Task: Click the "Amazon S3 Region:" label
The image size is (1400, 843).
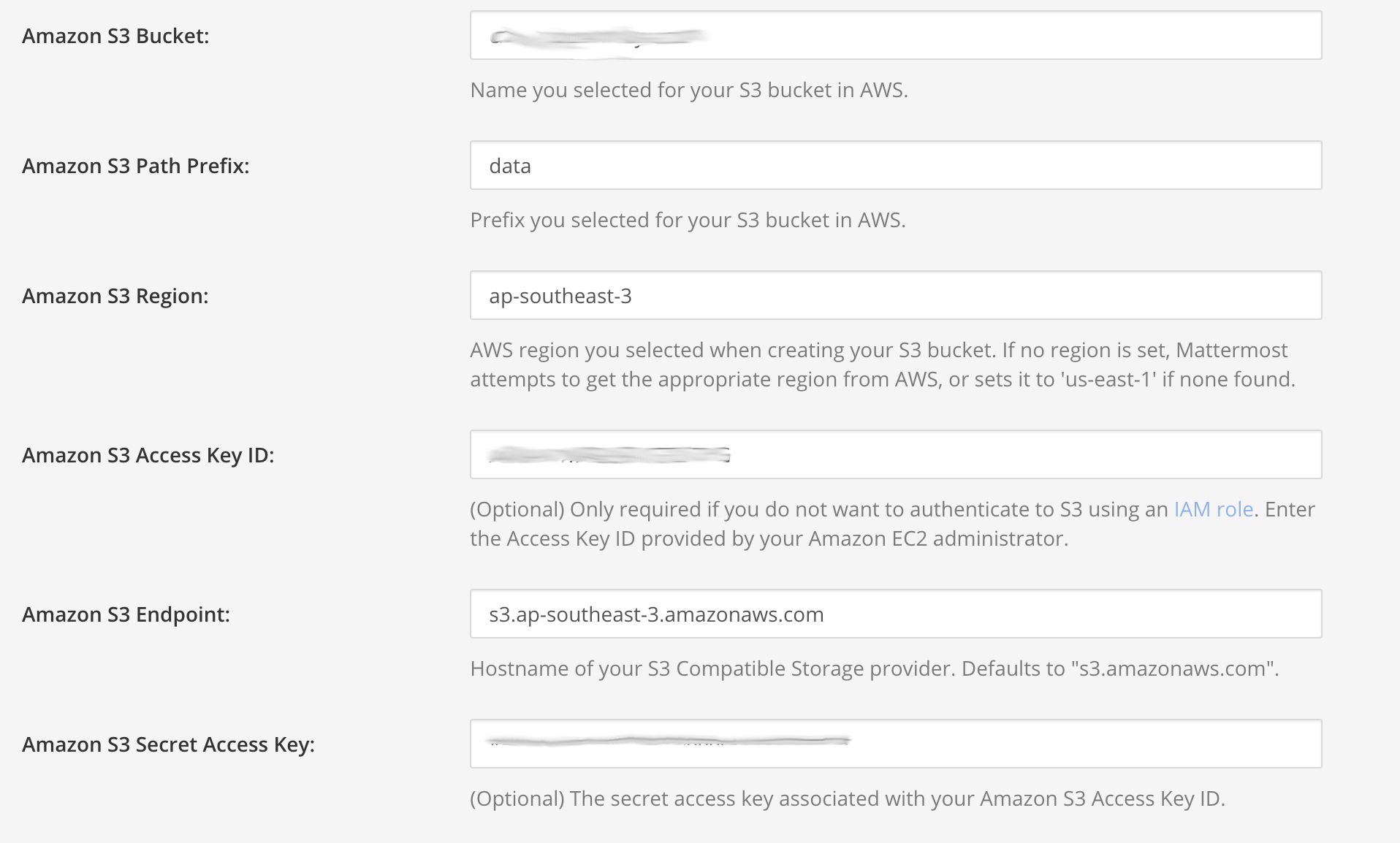Action: click(114, 295)
